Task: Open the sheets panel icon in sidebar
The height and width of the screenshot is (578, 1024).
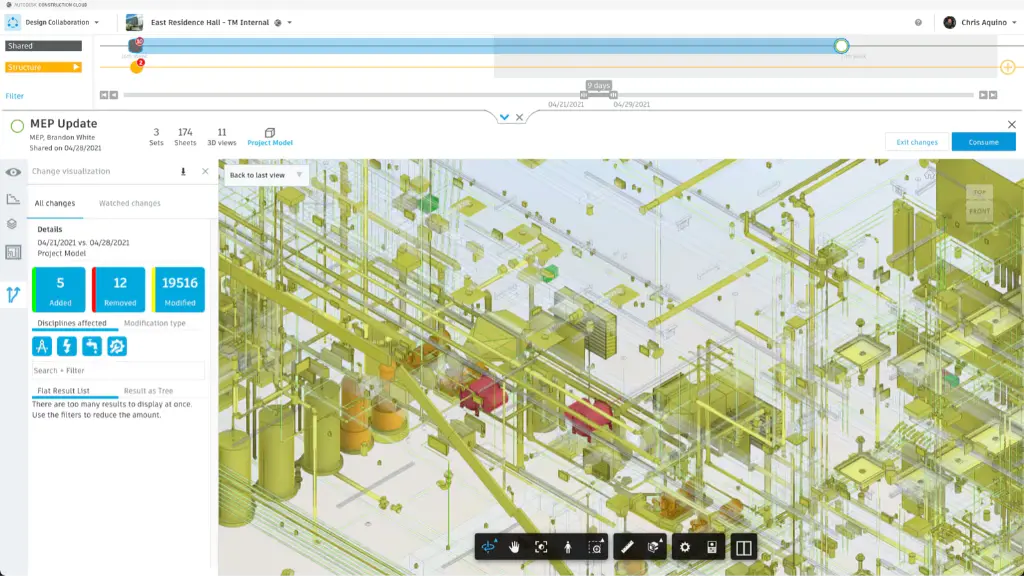Action: [13, 252]
